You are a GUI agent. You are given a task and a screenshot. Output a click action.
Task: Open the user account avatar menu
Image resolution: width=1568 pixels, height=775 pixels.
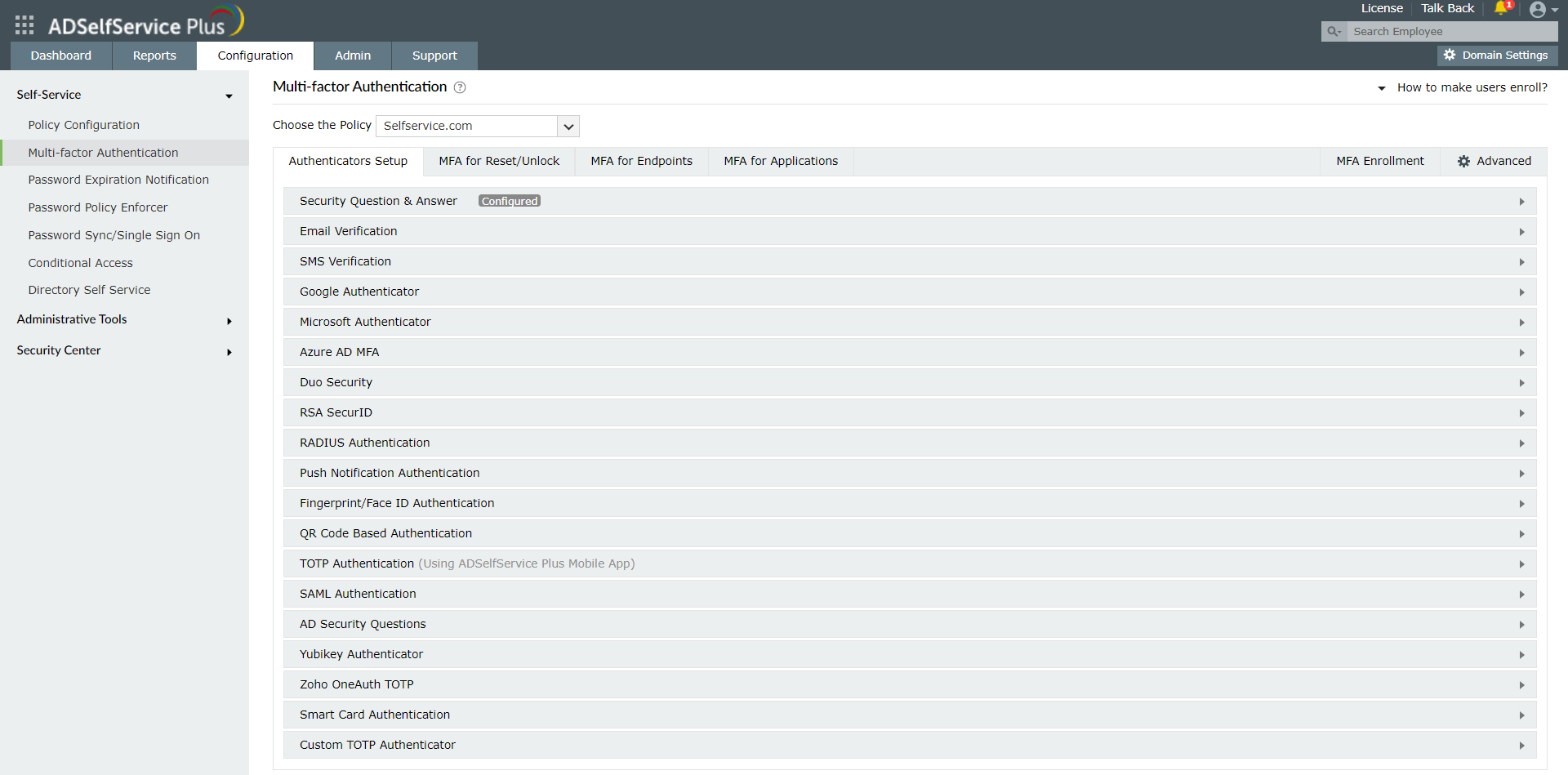pos(1543,9)
